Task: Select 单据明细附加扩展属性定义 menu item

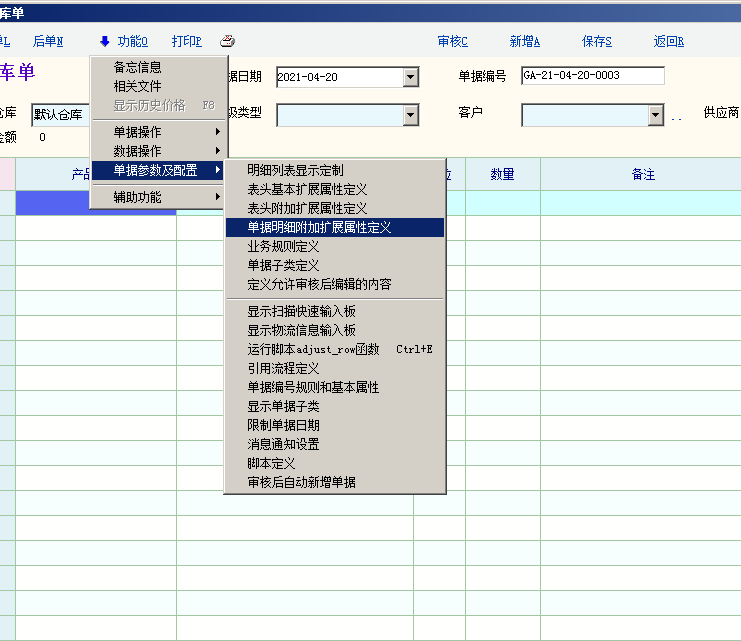Action: (334, 228)
